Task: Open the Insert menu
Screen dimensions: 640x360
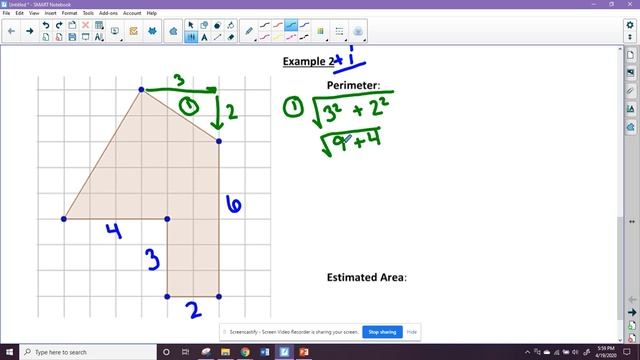Action: pyautogui.click(x=51, y=13)
